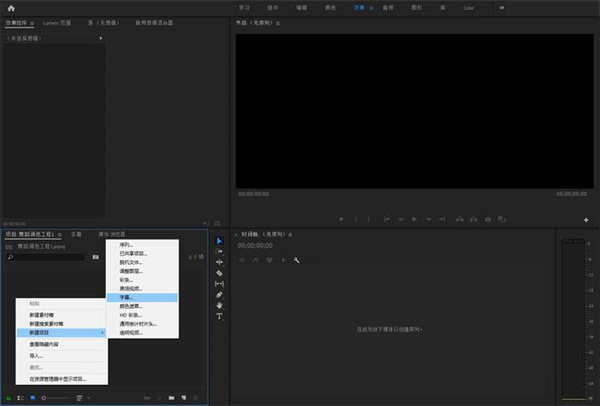Click the Home icon at top left
Viewport: 600px width, 406px height.
click(x=11, y=8)
